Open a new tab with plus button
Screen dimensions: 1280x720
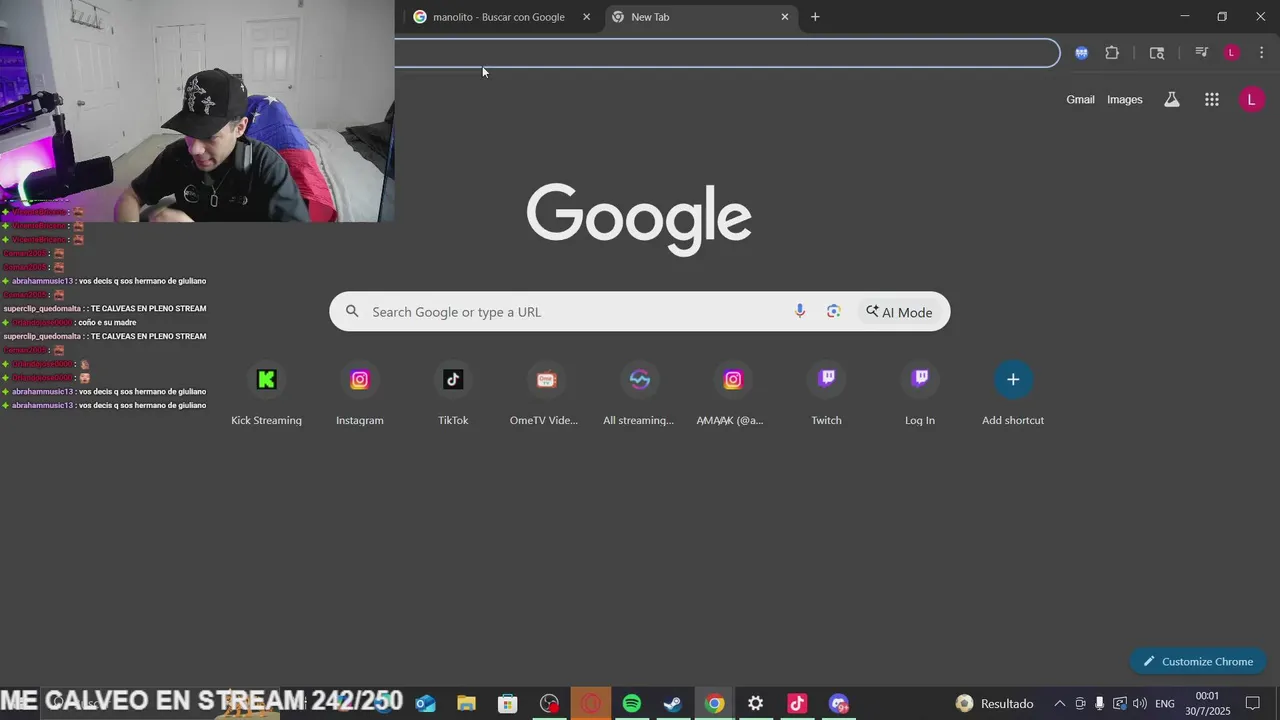tap(815, 17)
